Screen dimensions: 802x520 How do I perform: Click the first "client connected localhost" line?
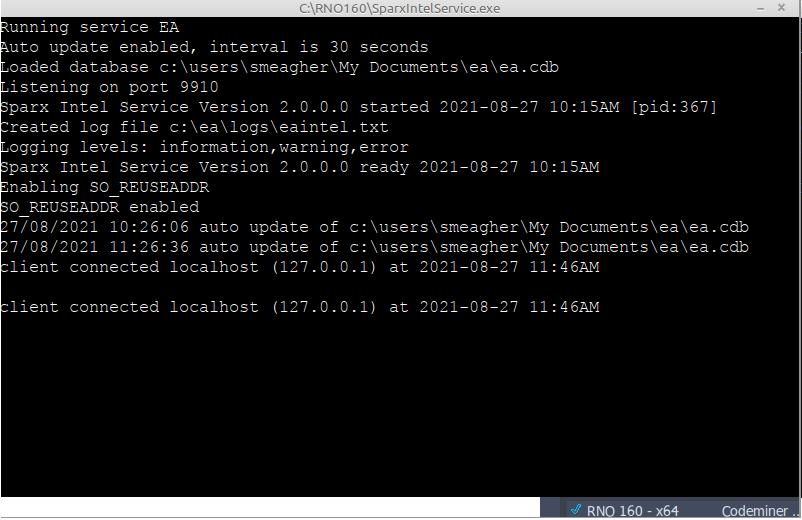pyautogui.click(x=299, y=267)
